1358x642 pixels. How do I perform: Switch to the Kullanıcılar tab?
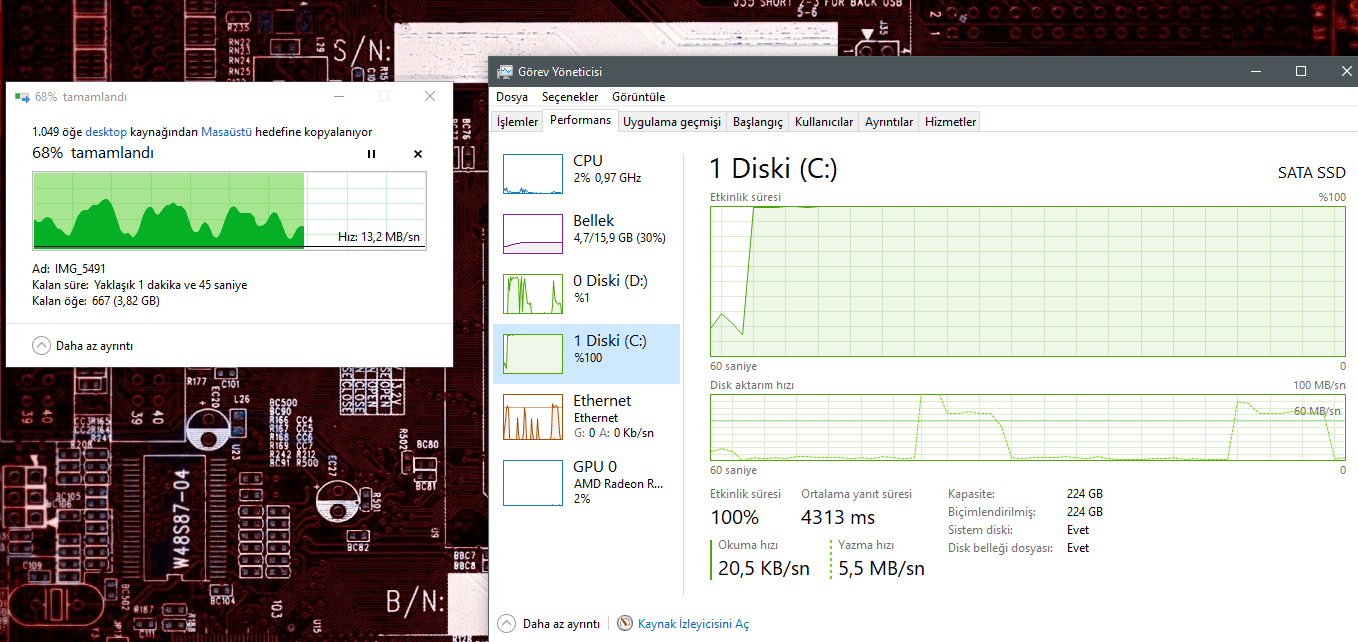[x=824, y=122]
